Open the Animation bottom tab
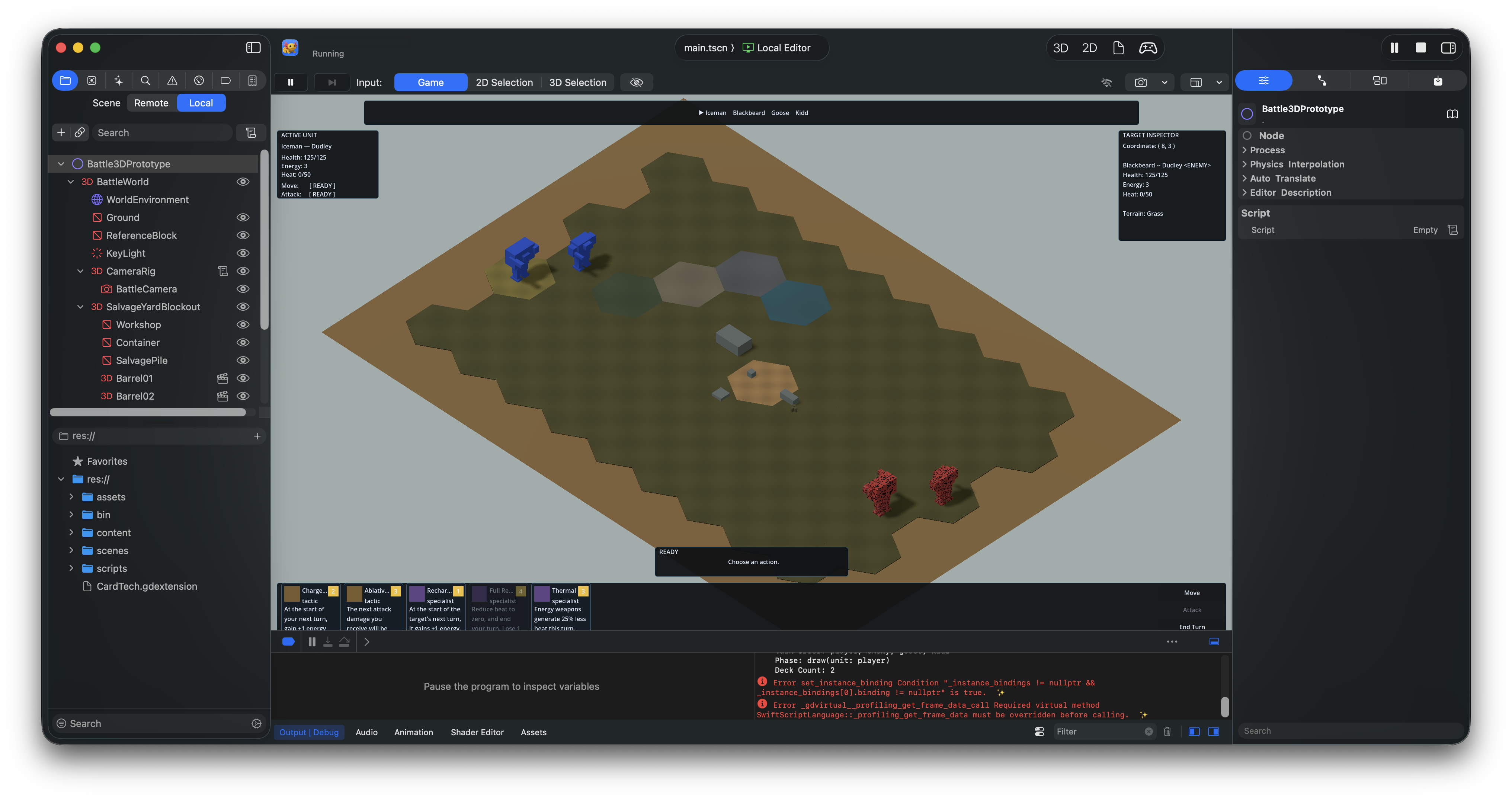The width and height of the screenshot is (1512, 800). coord(414,733)
